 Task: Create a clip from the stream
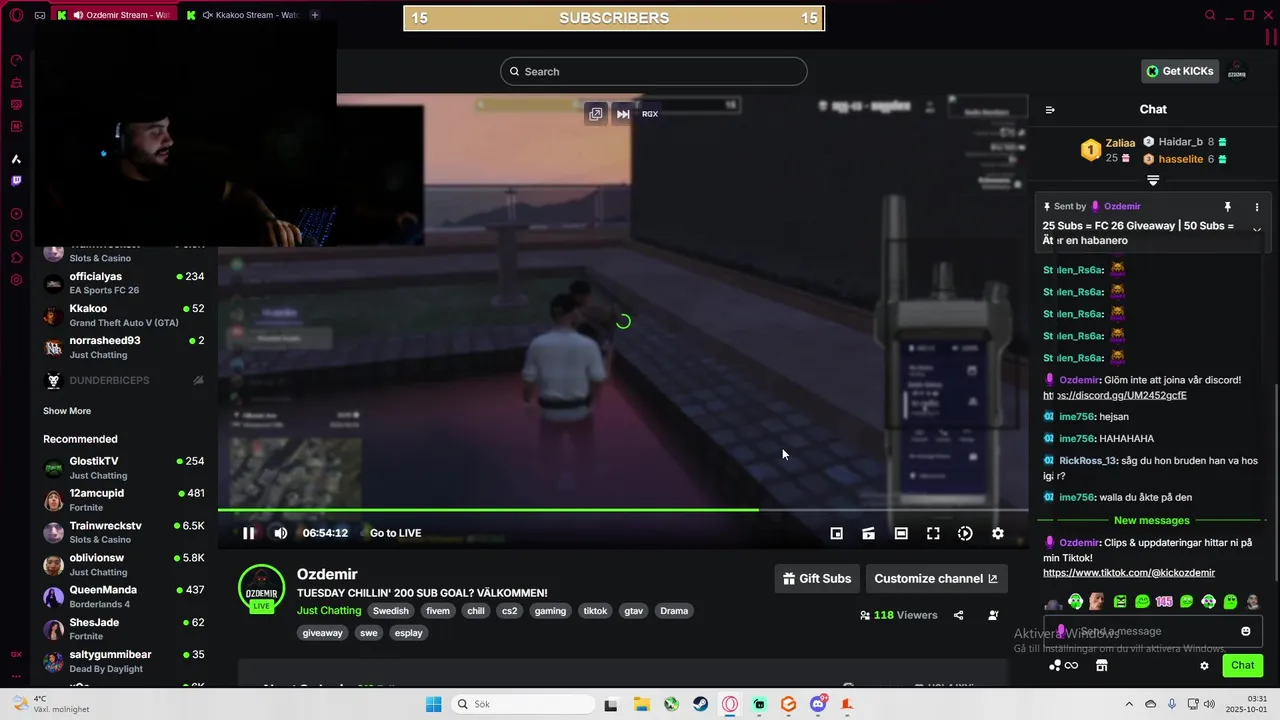(x=869, y=533)
